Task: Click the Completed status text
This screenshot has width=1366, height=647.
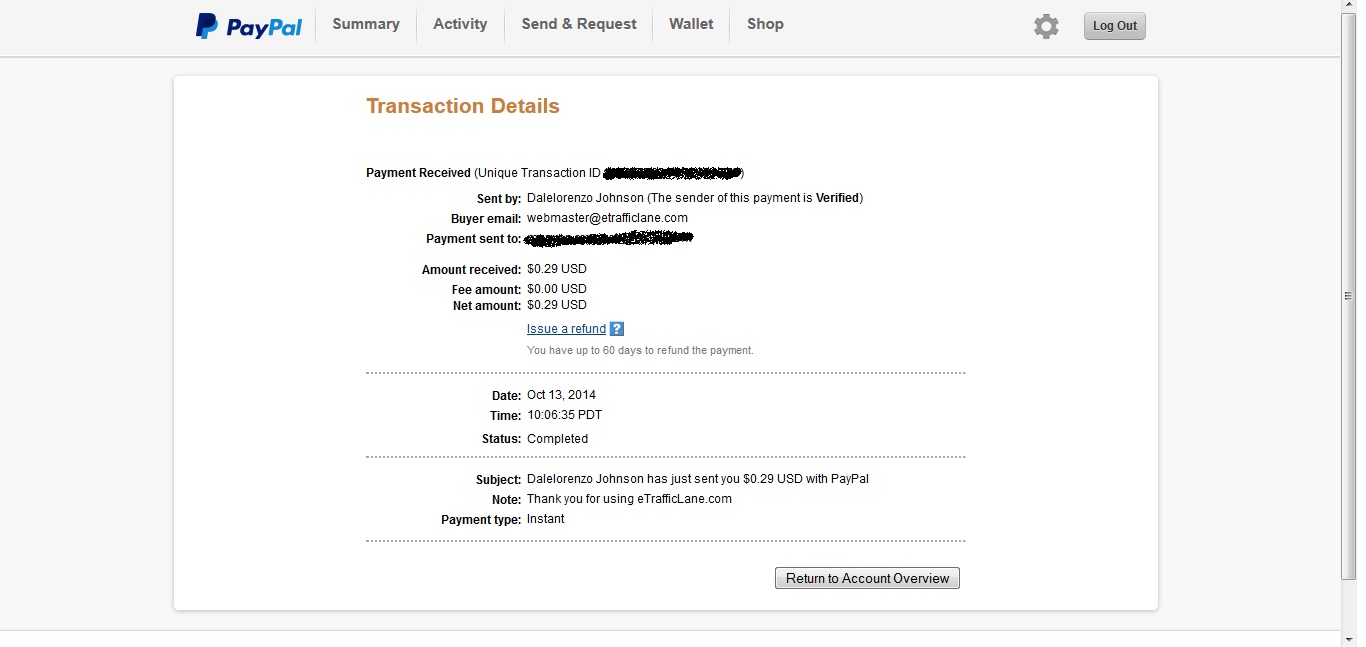Action: (x=557, y=439)
